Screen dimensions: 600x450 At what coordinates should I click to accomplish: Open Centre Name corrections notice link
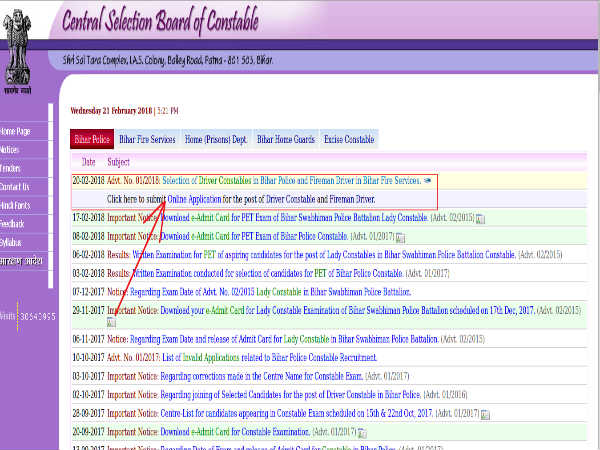tap(261, 376)
